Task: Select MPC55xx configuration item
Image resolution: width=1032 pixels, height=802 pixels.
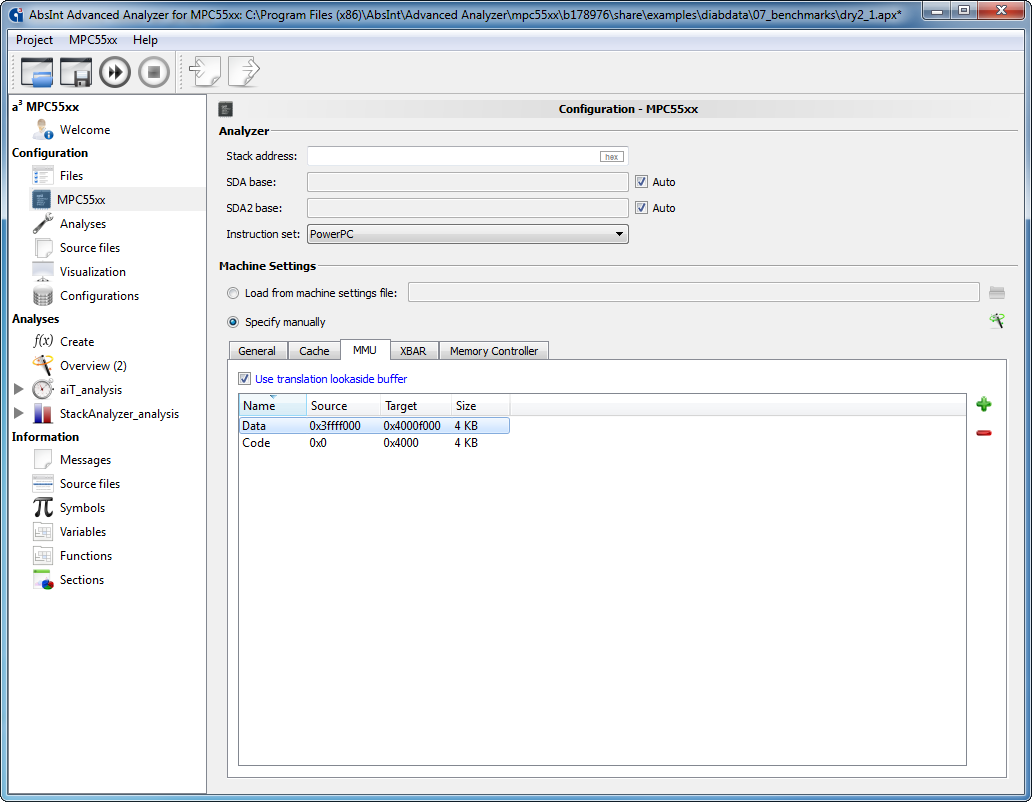Action: (81, 199)
